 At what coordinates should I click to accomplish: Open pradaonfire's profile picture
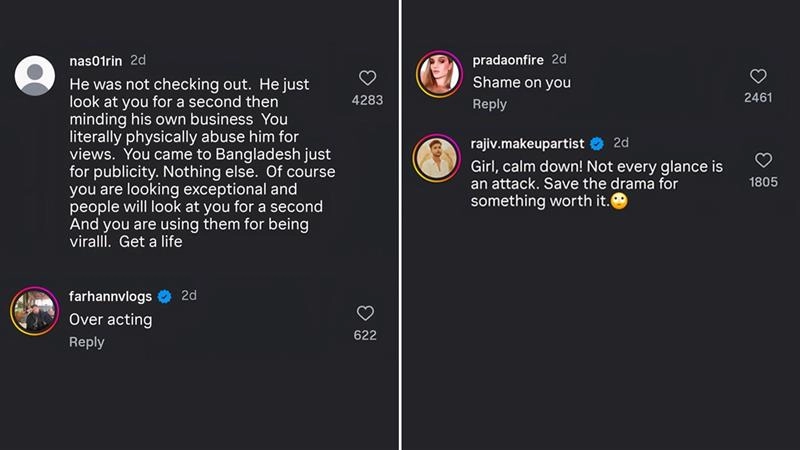[x=439, y=74]
